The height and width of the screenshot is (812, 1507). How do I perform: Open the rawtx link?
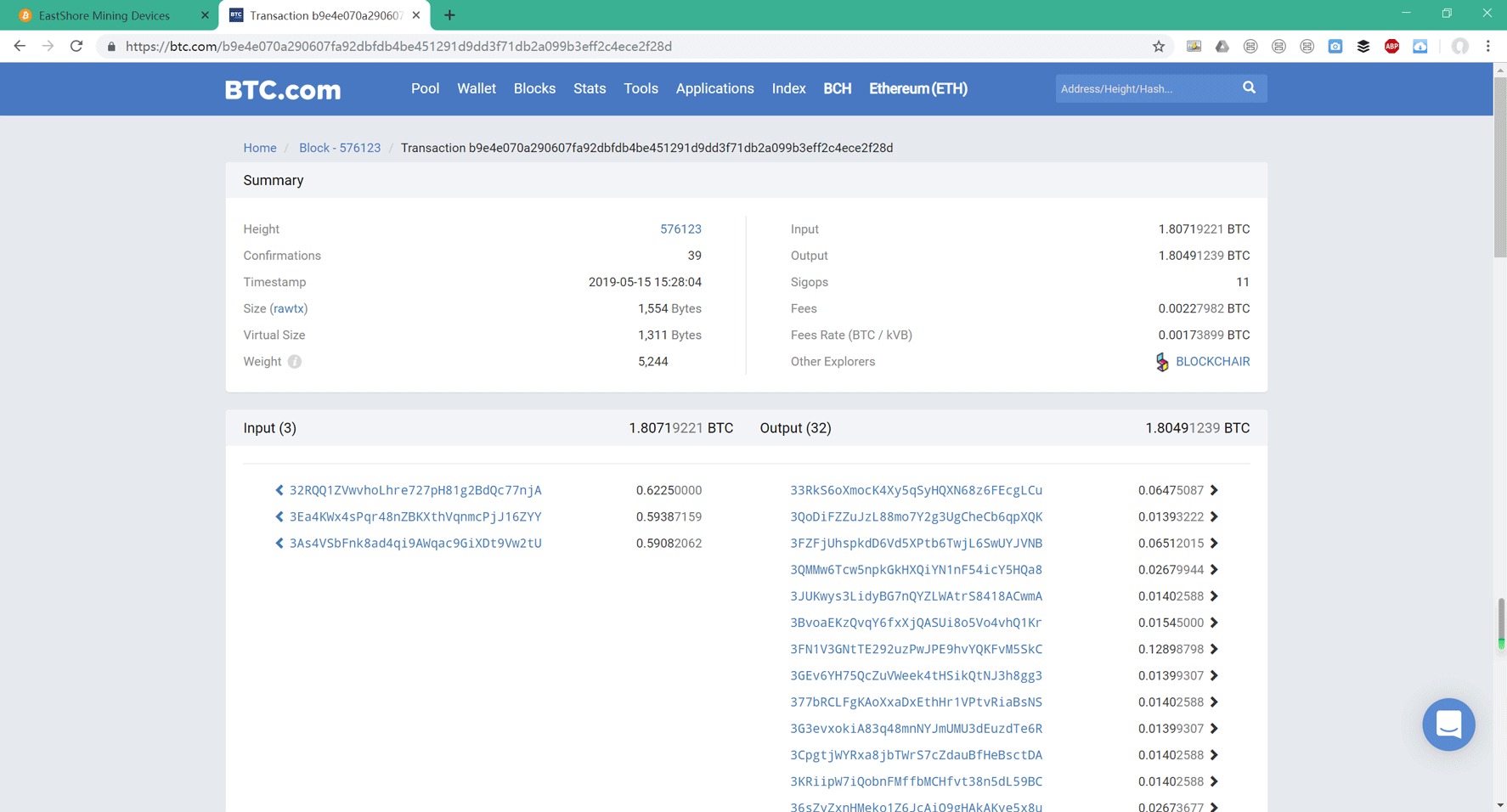pos(289,308)
